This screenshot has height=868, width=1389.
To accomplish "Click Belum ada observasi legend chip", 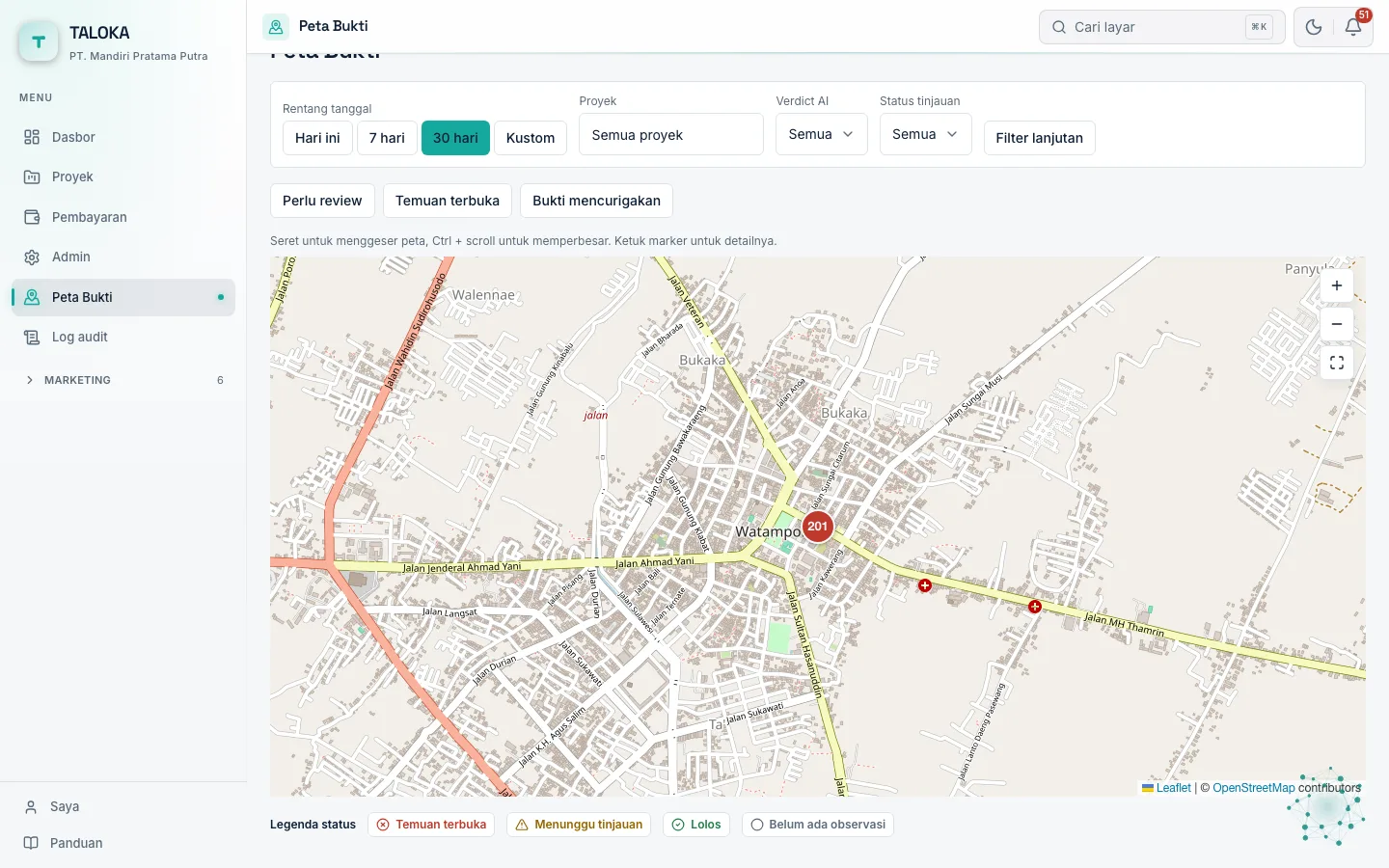I will coord(818,825).
